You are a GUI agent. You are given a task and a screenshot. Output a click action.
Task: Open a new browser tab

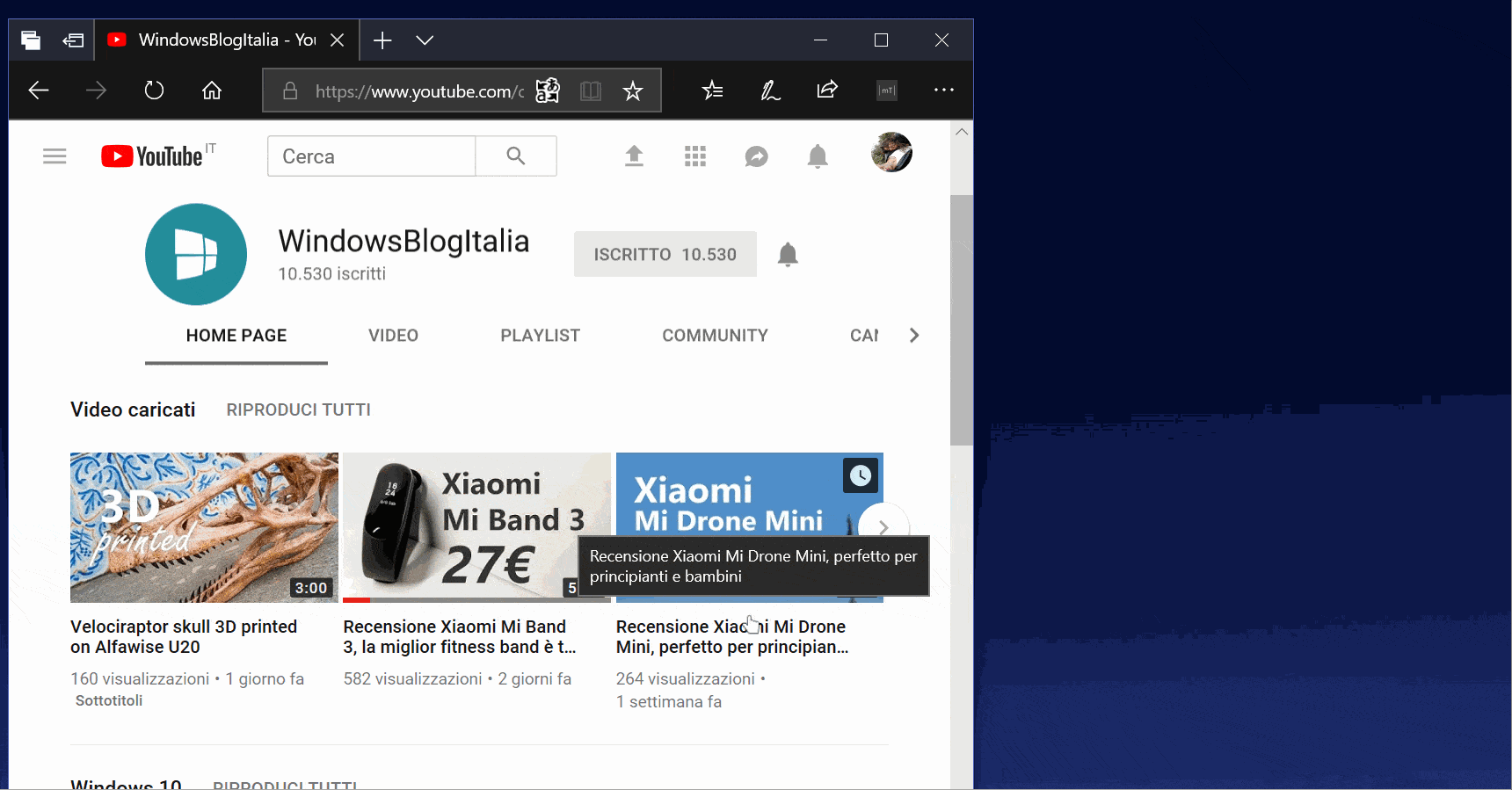point(382,40)
